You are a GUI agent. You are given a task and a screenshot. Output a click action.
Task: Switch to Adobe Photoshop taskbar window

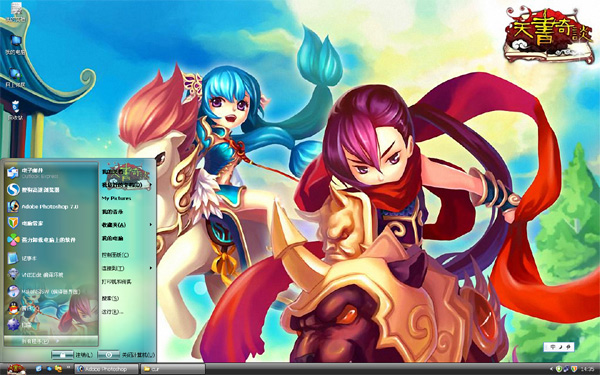coord(106,369)
